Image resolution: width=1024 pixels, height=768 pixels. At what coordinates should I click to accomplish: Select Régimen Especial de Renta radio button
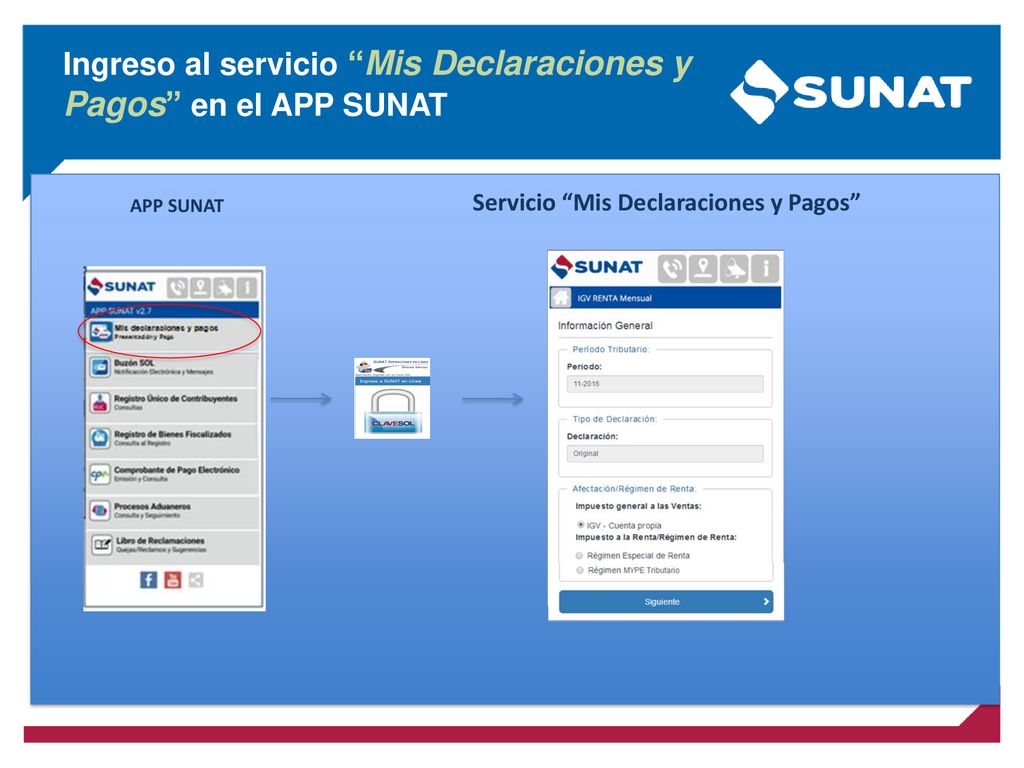(x=579, y=556)
